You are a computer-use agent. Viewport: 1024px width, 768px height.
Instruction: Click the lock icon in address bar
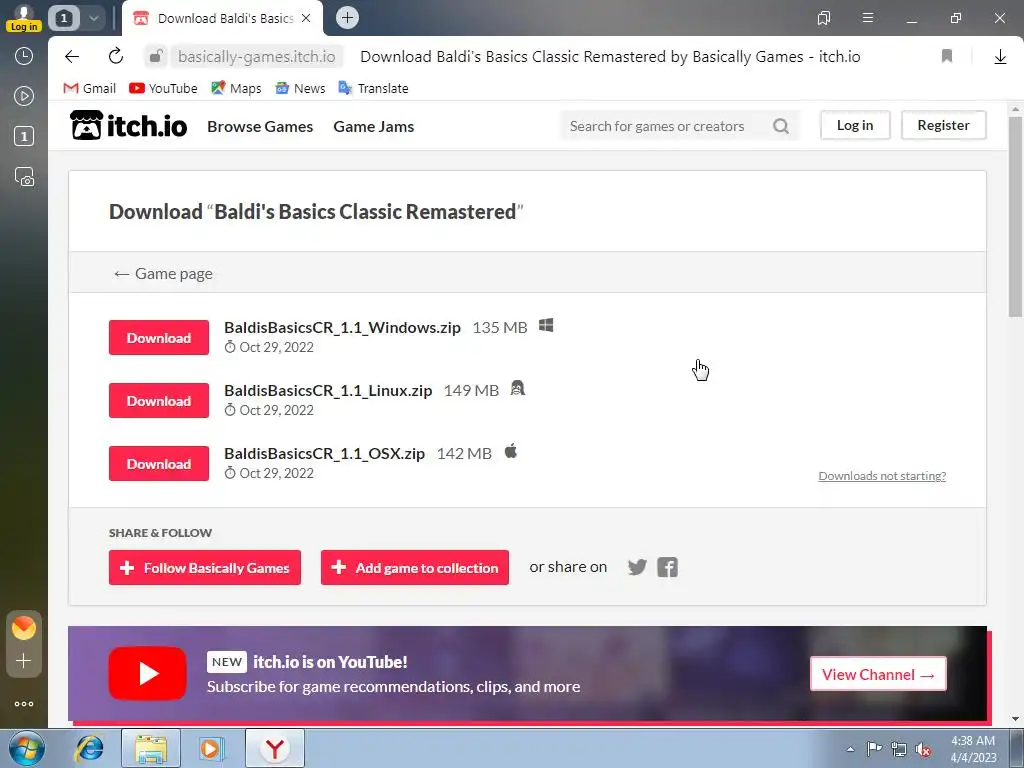click(x=155, y=57)
